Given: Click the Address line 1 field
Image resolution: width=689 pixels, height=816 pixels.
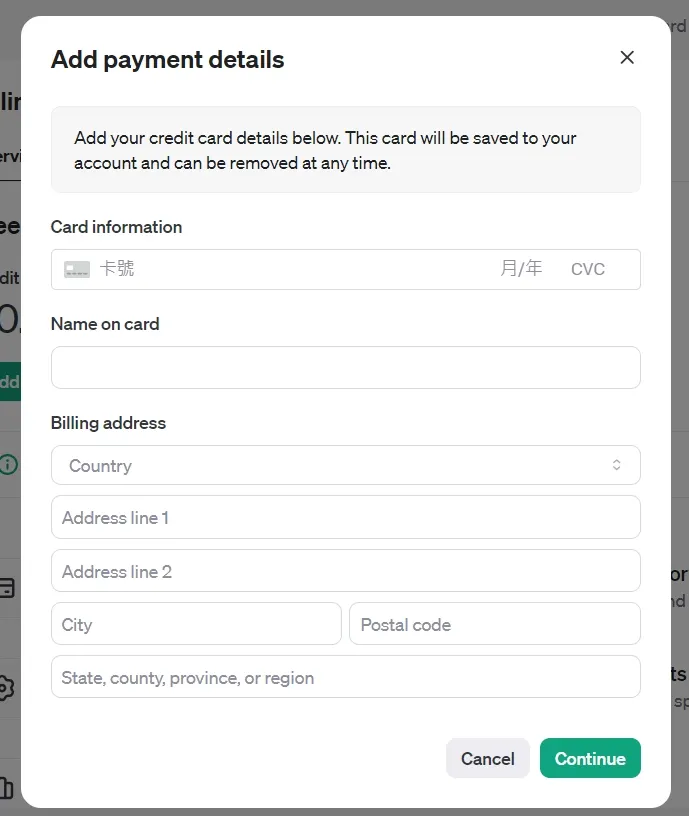Looking at the screenshot, I should (345, 517).
